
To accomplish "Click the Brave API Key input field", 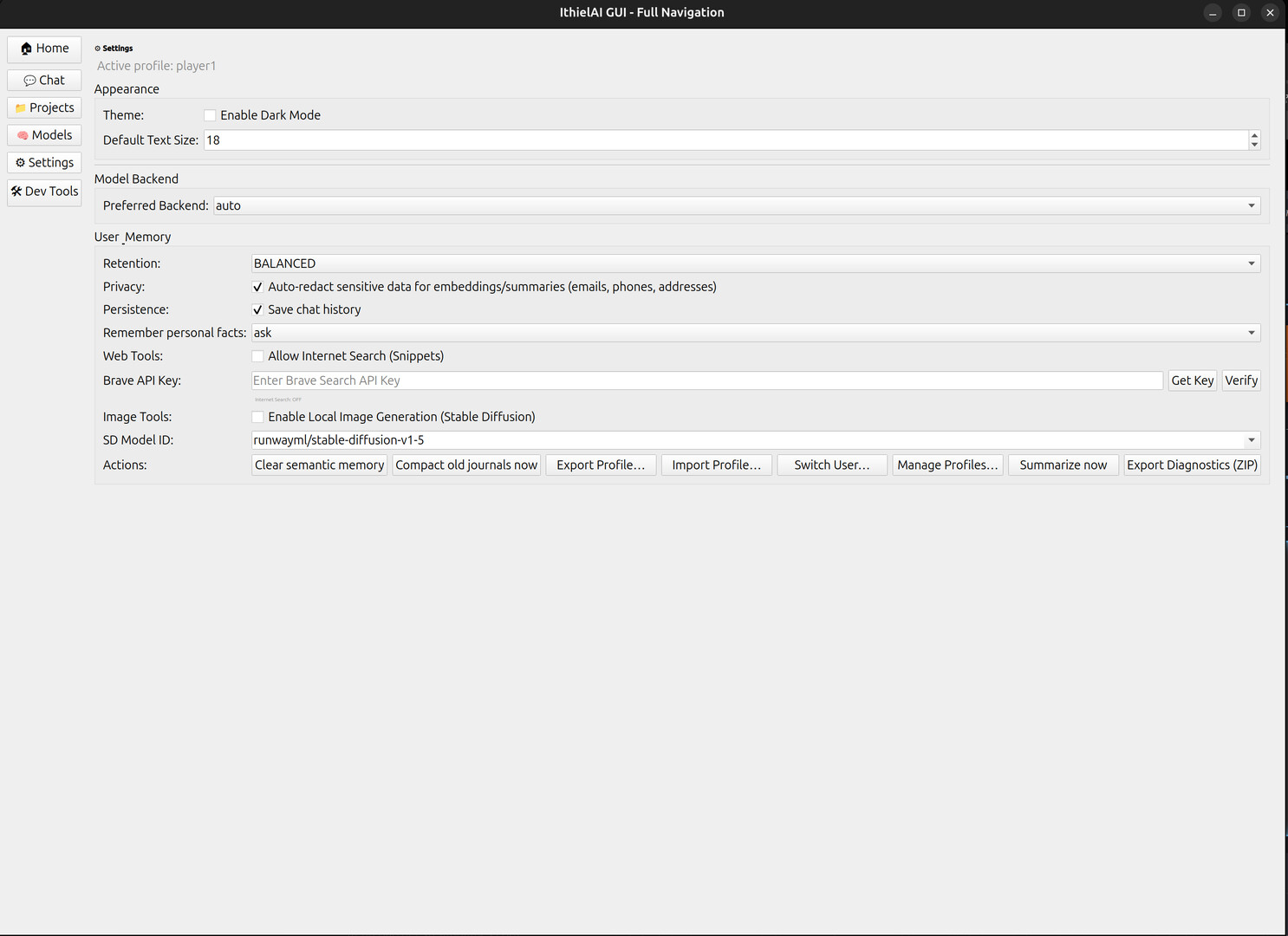I will coord(706,380).
